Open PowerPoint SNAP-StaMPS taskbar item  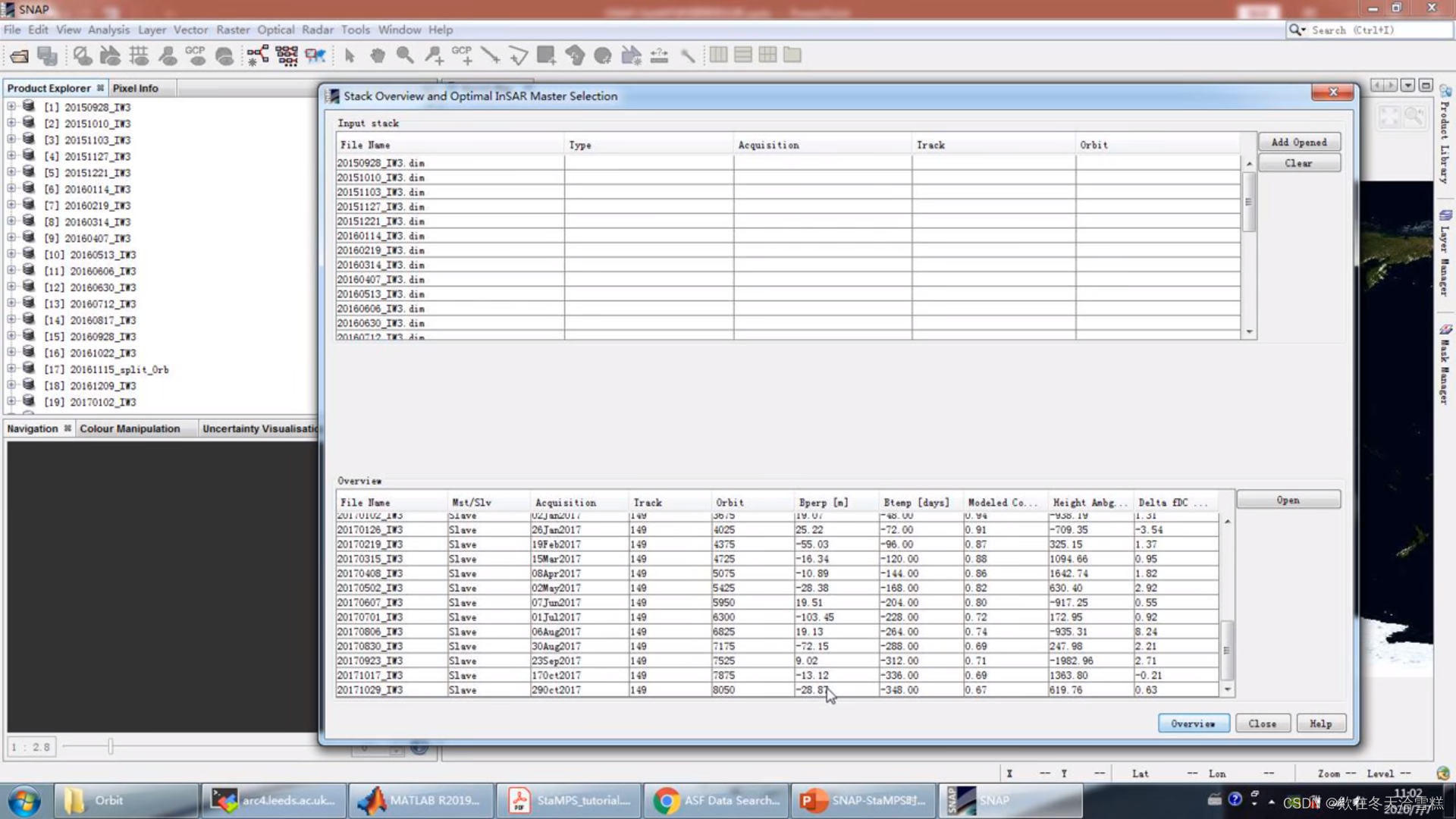pyautogui.click(x=864, y=800)
